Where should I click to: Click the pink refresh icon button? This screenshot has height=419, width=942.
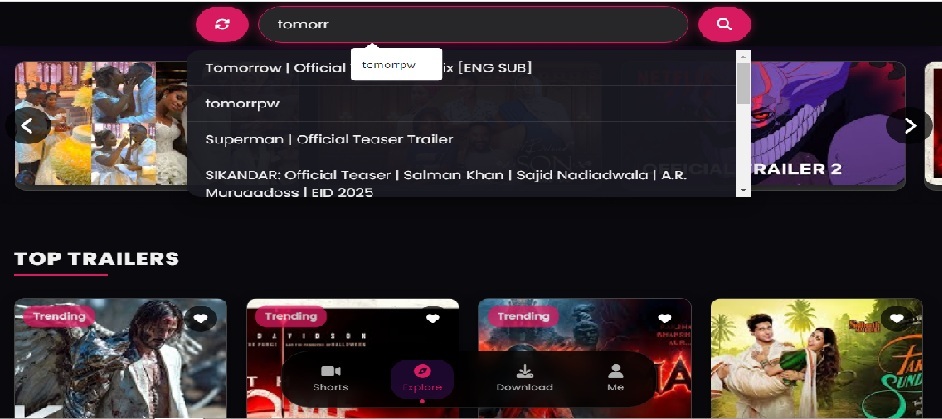pyautogui.click(x=222, y=25)
